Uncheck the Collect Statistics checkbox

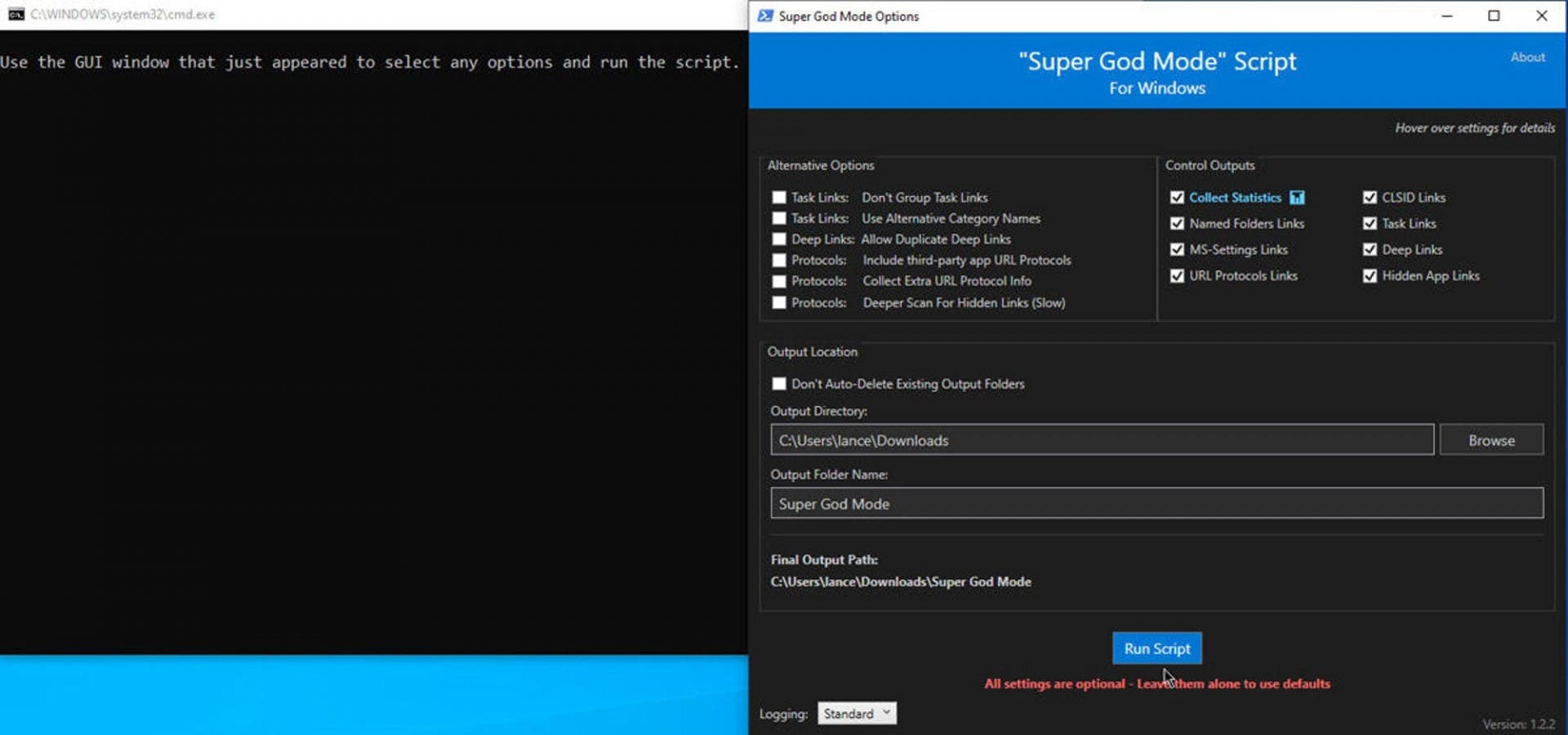[x=1177, y=198]
